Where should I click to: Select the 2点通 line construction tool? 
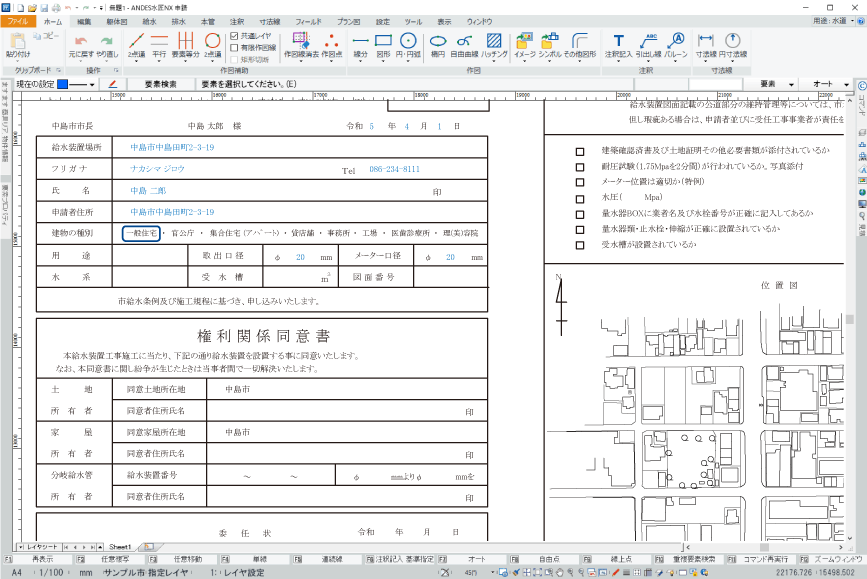[x=136, y=44]
